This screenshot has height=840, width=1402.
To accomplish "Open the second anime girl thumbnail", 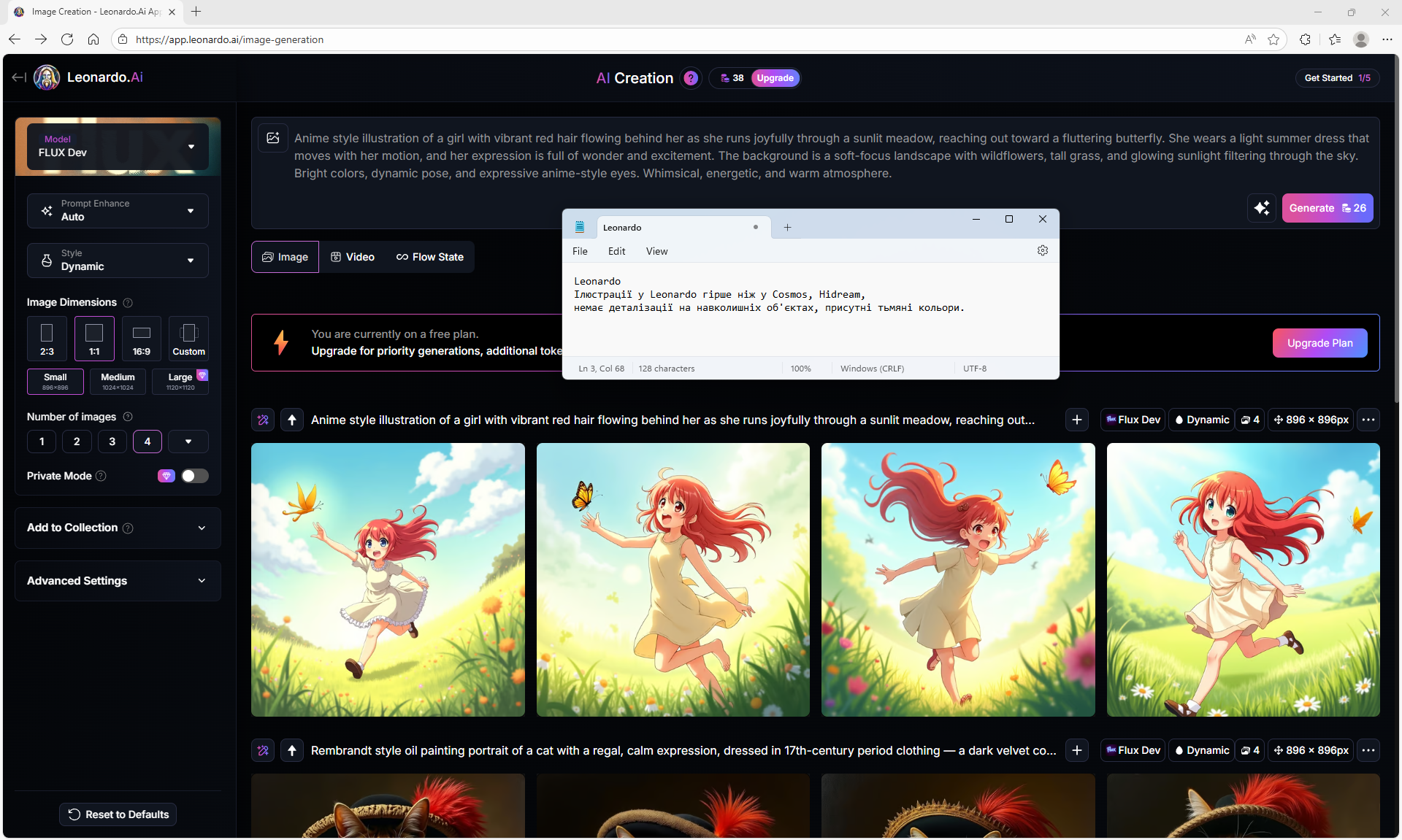I will 673,579.
